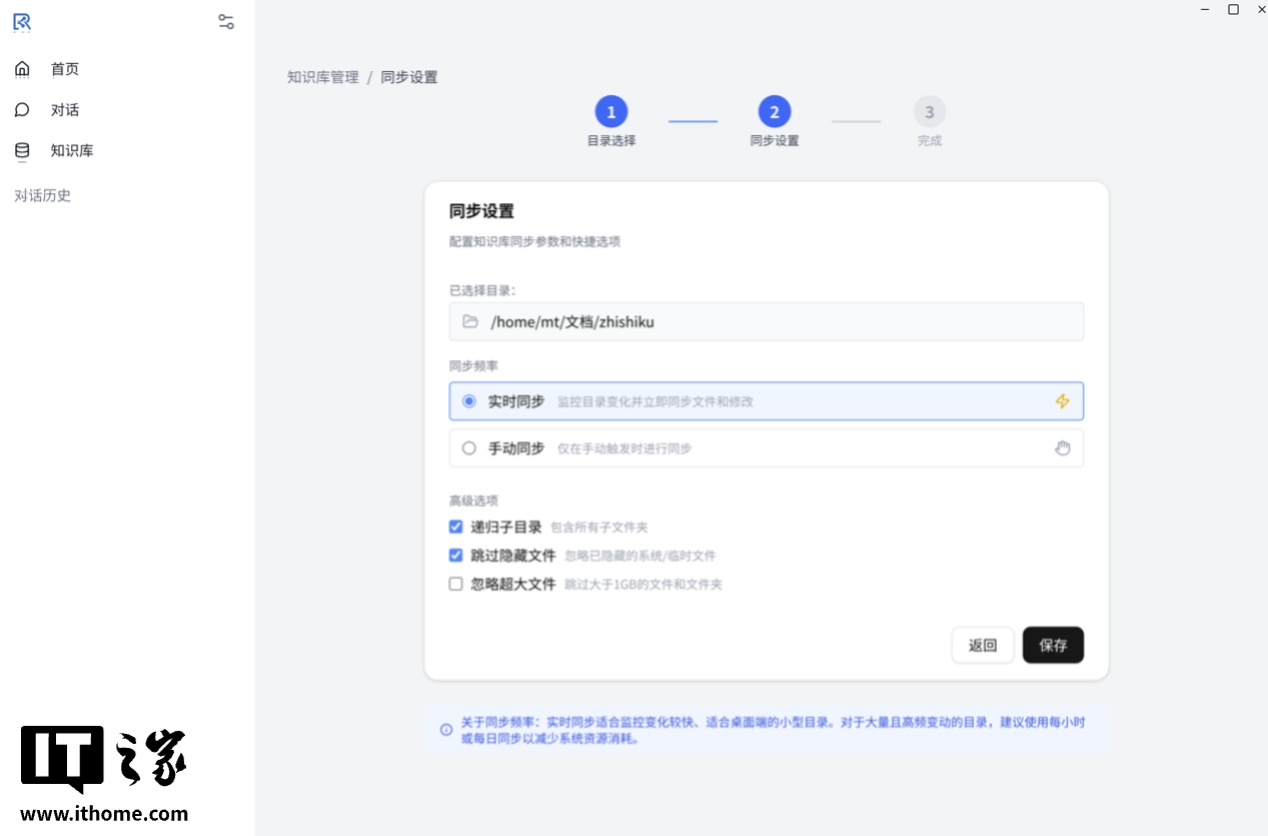Uncheck 递归子目录 option
Viewport: 1268px width, 836px height.
pyautogui.click(x=456, y=526)
